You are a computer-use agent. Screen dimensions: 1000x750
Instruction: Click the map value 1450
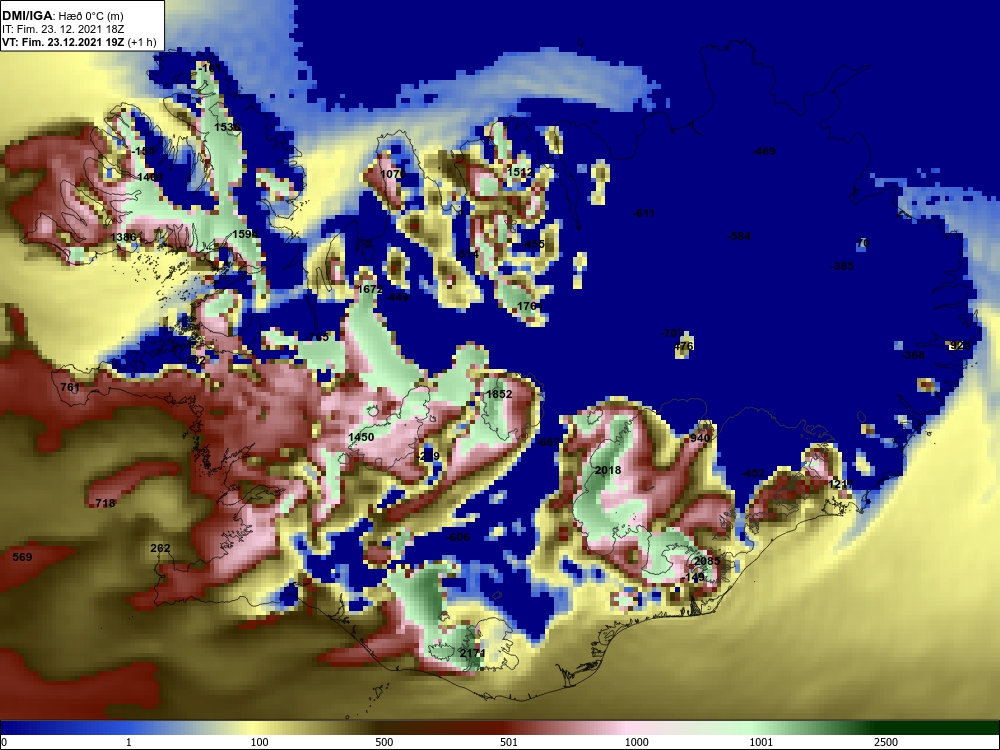pos(361,437)
